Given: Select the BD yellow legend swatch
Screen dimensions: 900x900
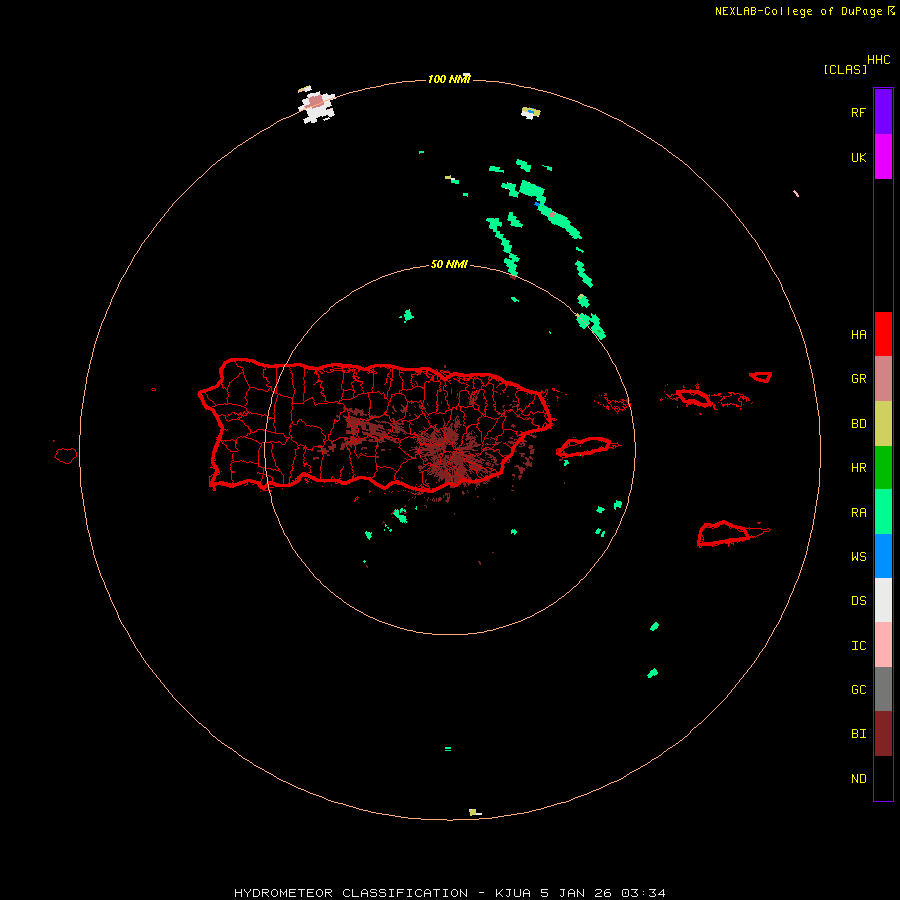Looking at the screenshot, I should (x=883, y=424).
